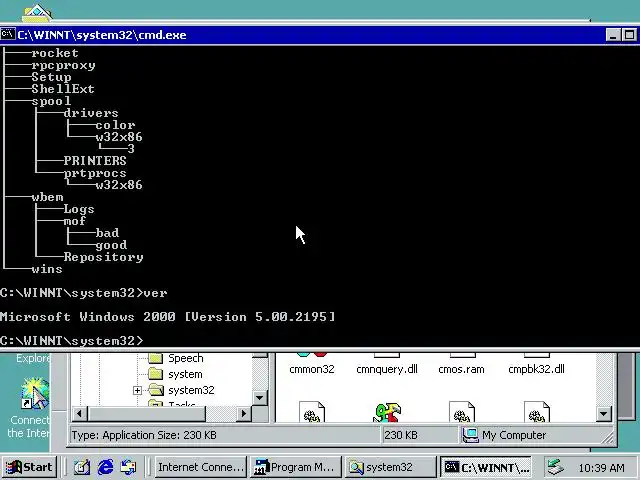Viewport: 640px width, 480px height.
Task: Select the cmos.ram file
Action: (x=461, y=369)
